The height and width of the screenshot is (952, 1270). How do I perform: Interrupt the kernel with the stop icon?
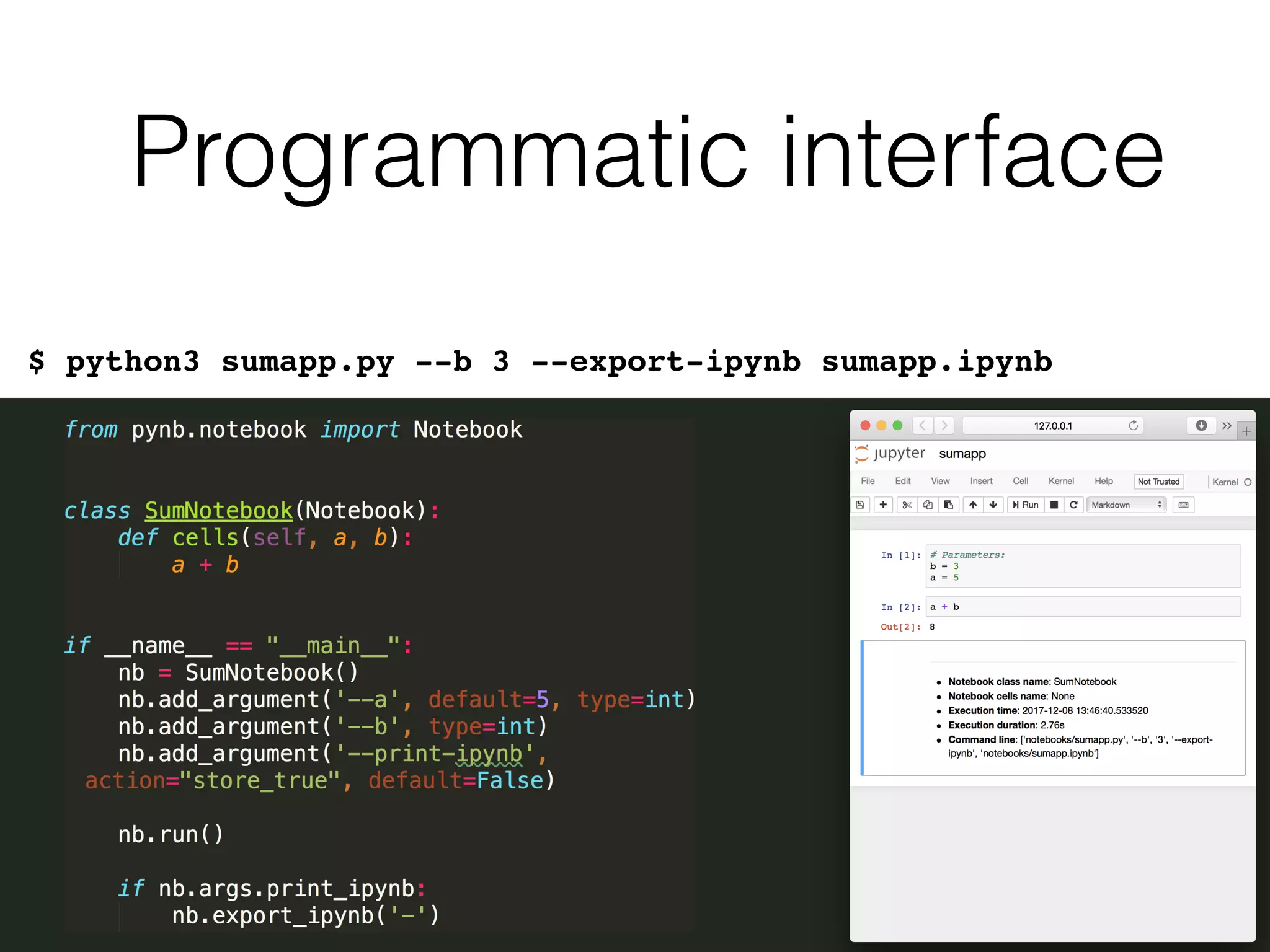pyautogui.click(x=1054, y=505)
